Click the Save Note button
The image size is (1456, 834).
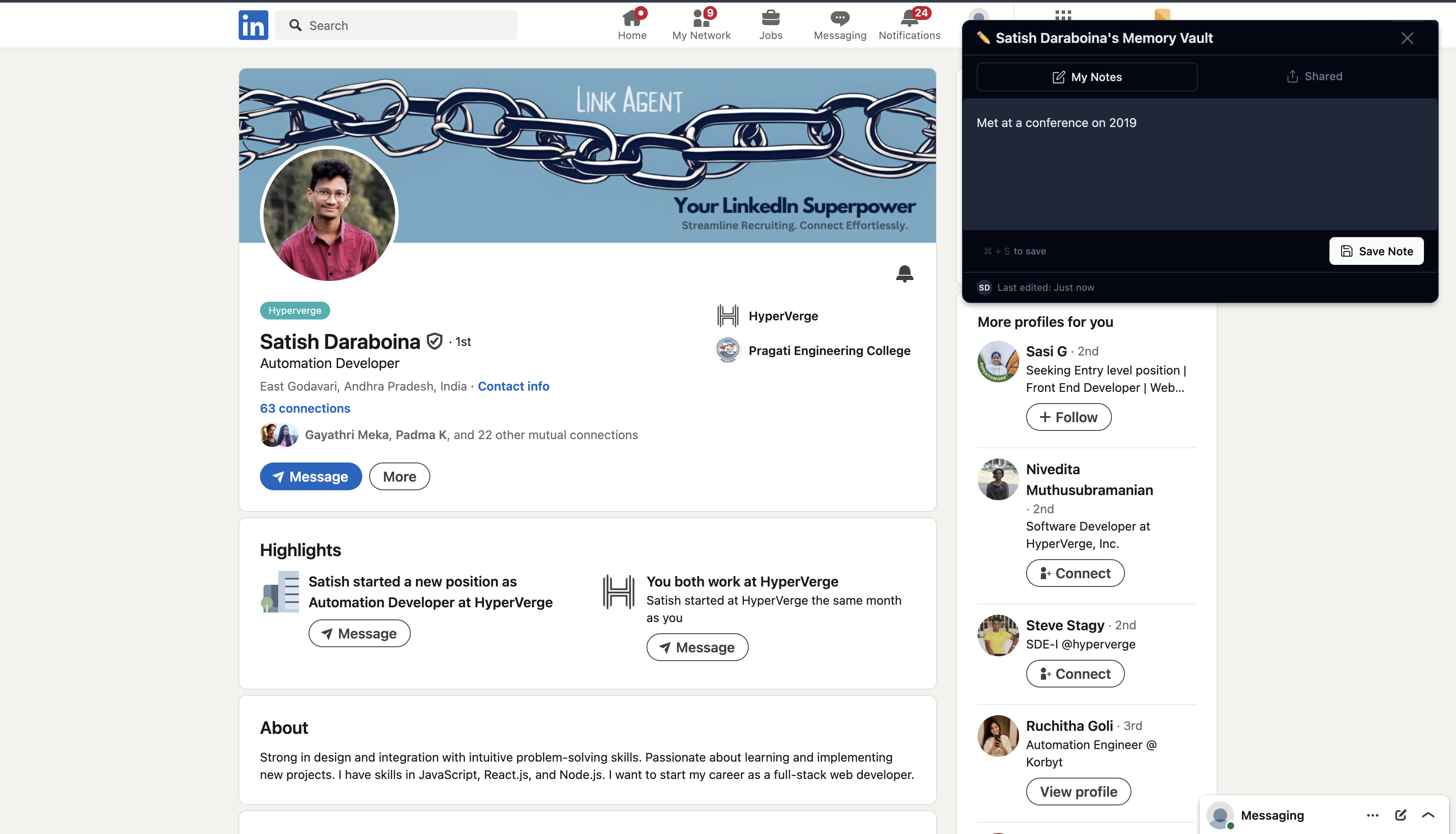point(1376,251)
